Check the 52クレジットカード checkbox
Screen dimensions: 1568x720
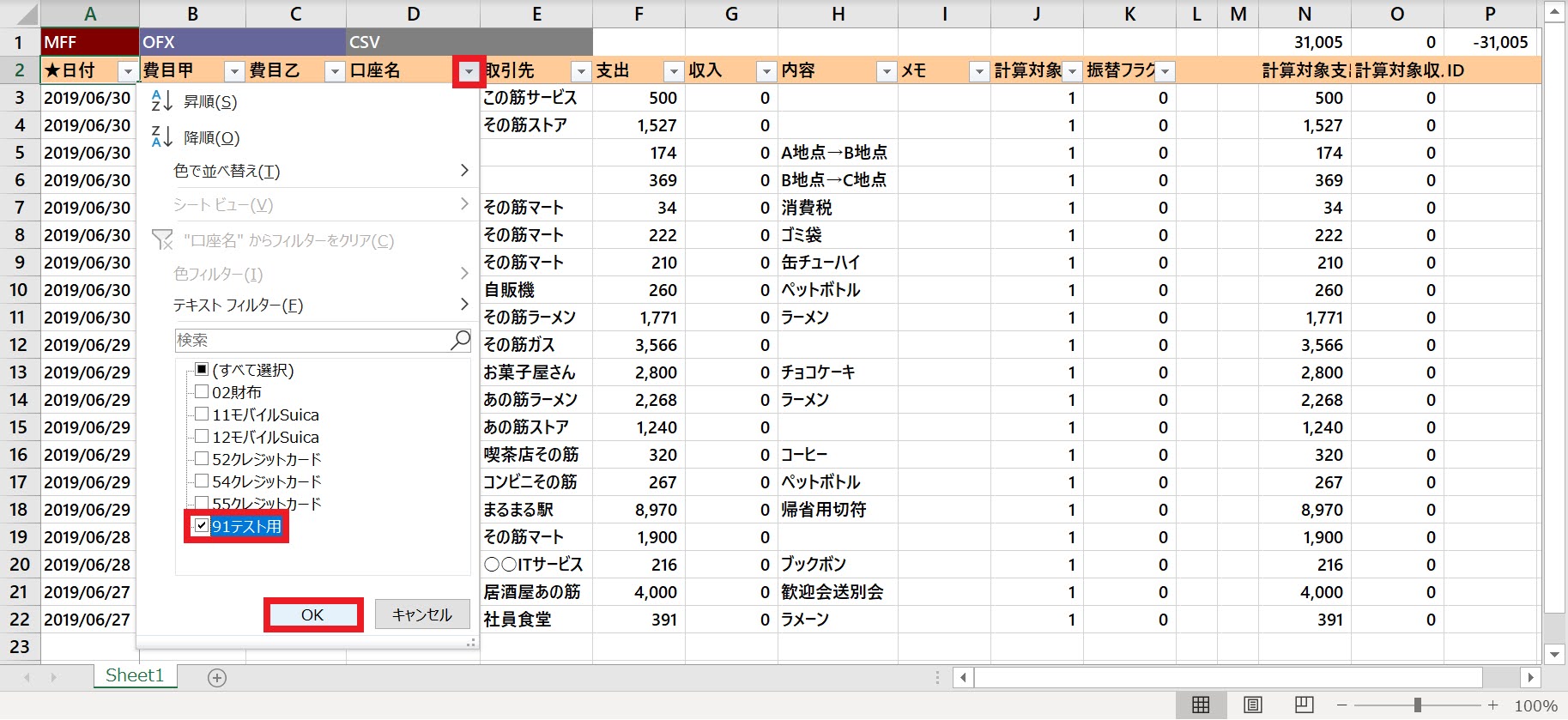click(202, 459)
